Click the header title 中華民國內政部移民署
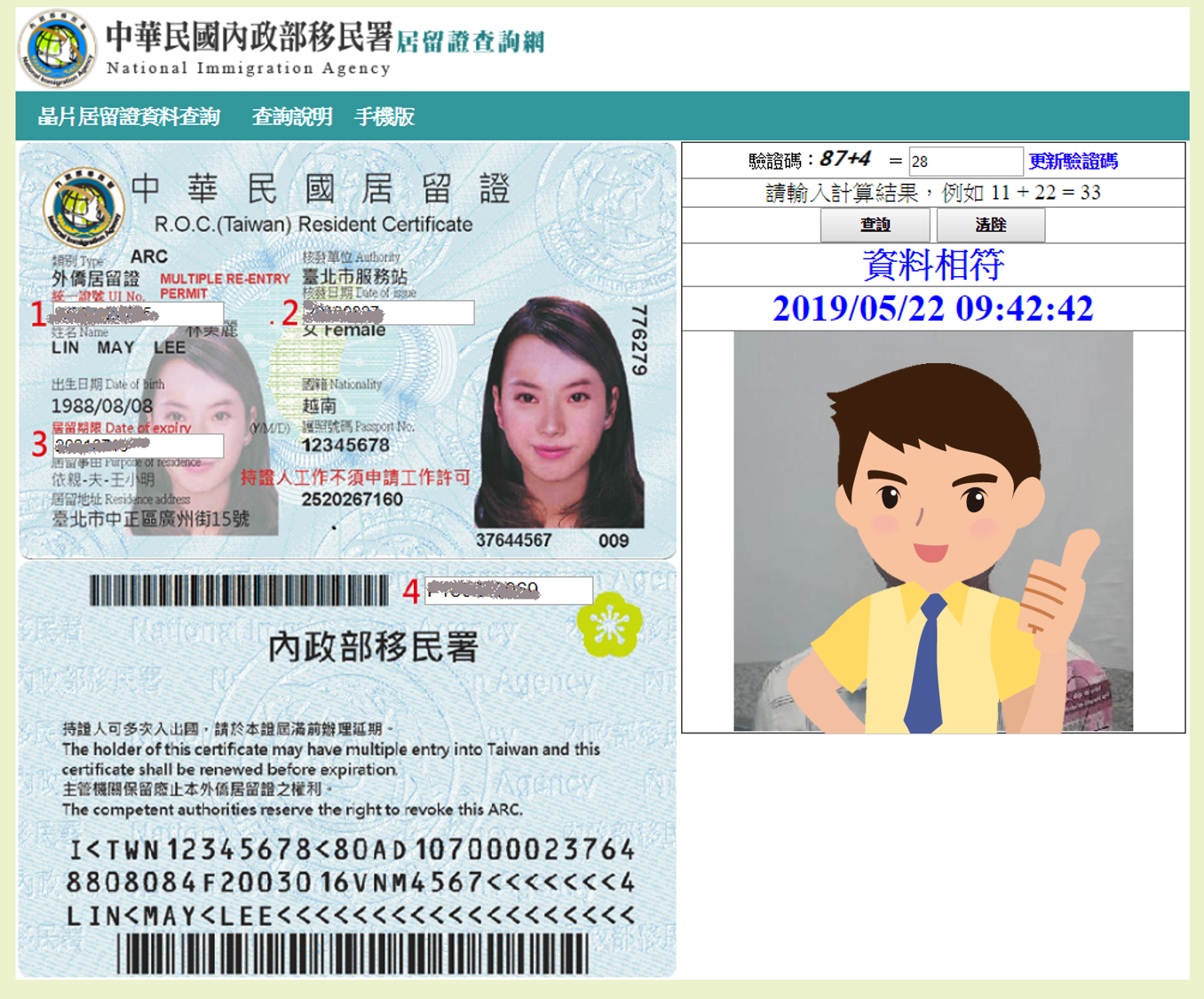1204x999 pixels. [250, 36]
